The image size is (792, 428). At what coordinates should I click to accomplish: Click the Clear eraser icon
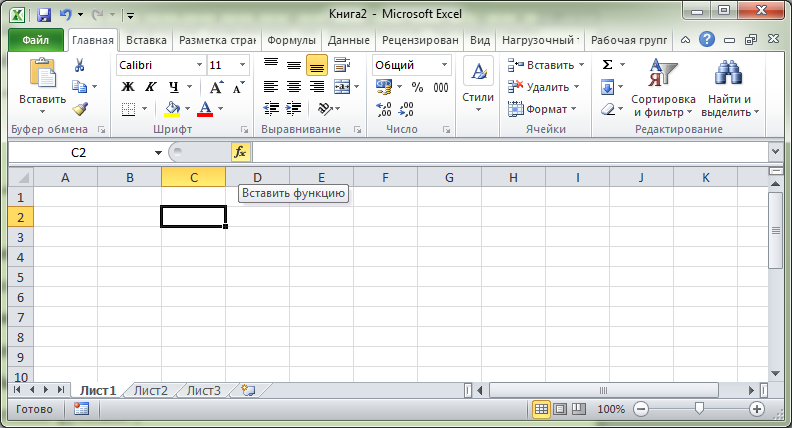(608, 109)
